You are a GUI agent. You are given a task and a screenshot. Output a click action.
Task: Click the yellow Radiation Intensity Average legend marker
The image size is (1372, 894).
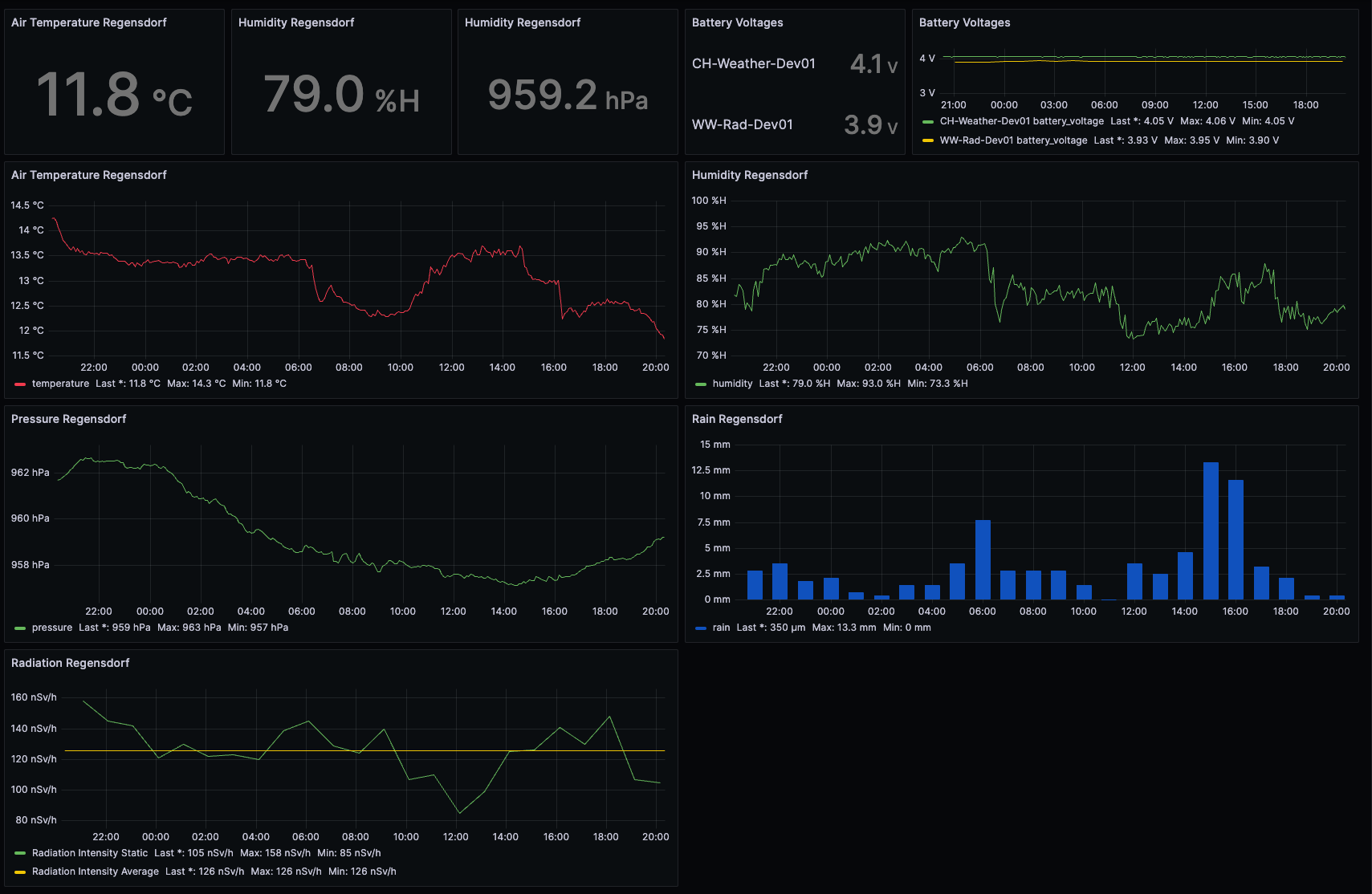(20, 872)
